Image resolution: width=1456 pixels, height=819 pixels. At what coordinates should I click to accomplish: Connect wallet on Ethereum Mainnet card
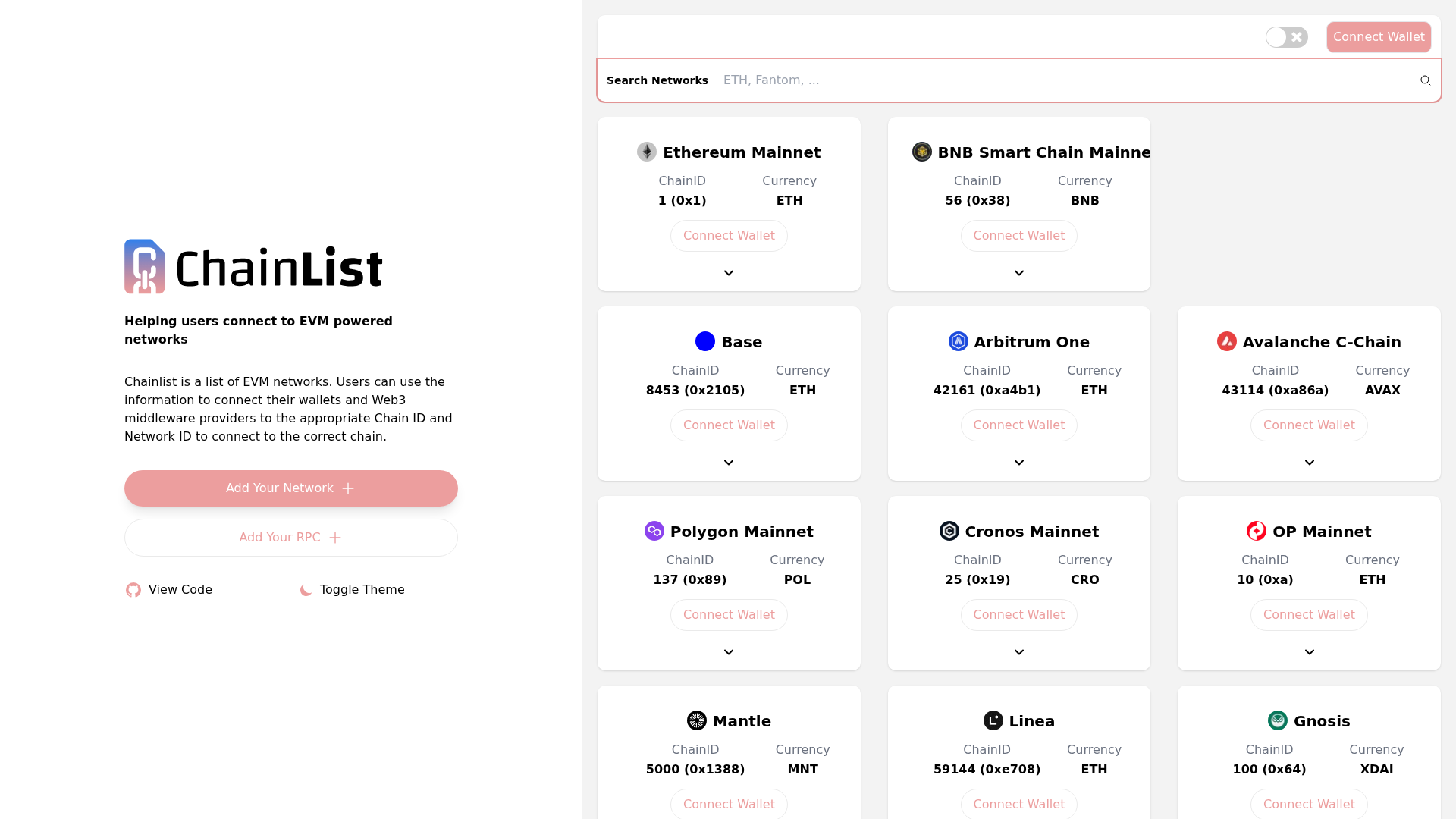coord(729,236)
